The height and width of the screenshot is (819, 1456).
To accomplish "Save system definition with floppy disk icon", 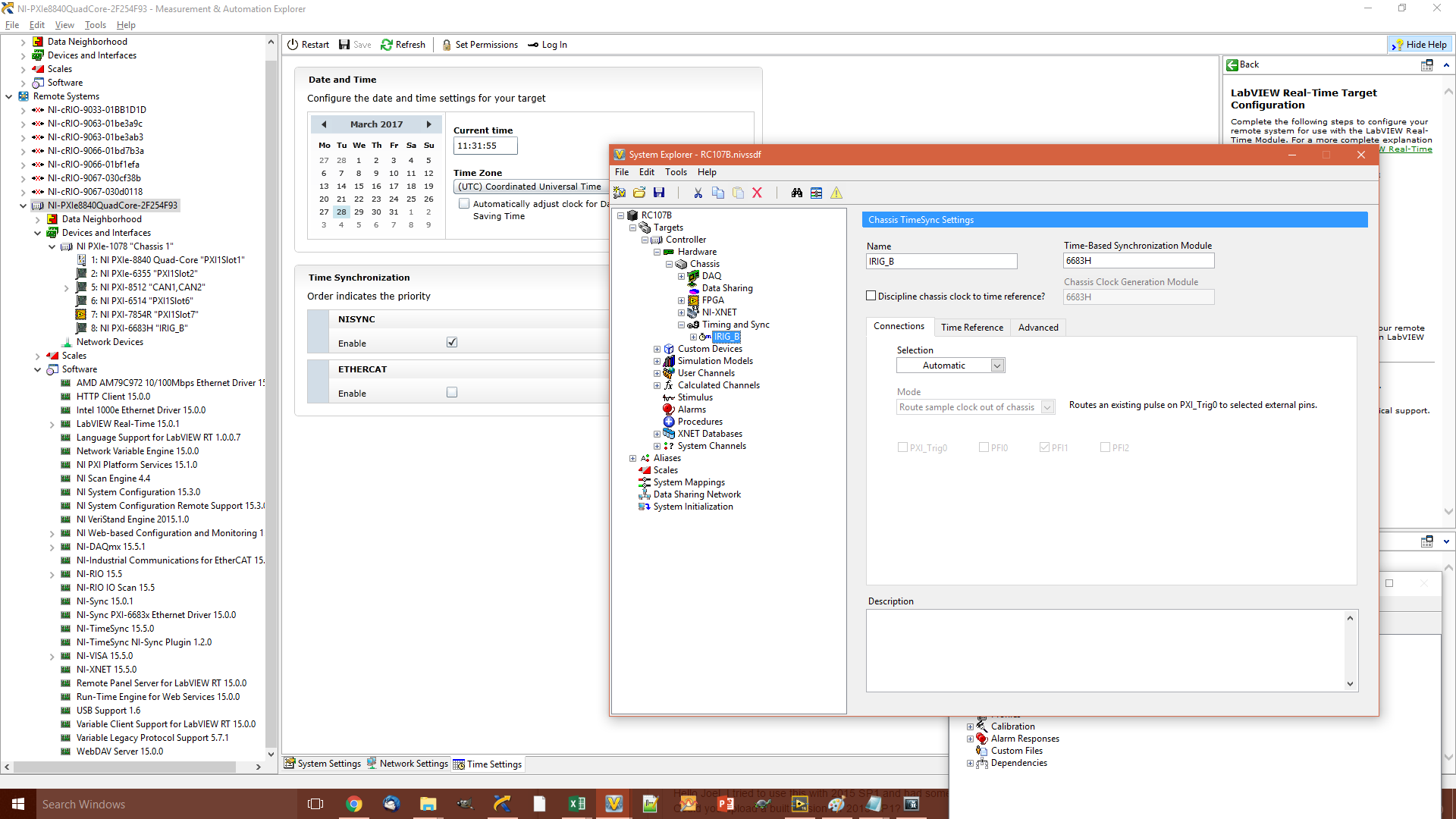I will click(x=659, y=193).
